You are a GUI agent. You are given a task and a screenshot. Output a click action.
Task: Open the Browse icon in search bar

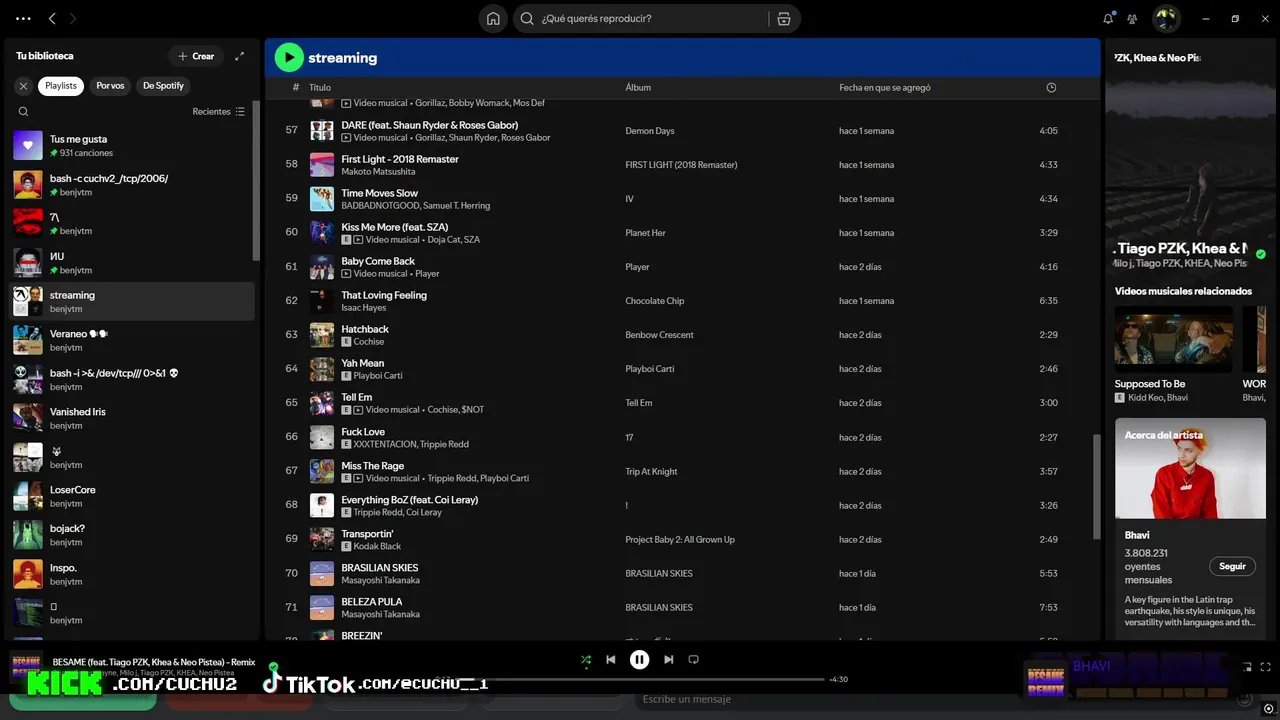[x=784, y=18]
